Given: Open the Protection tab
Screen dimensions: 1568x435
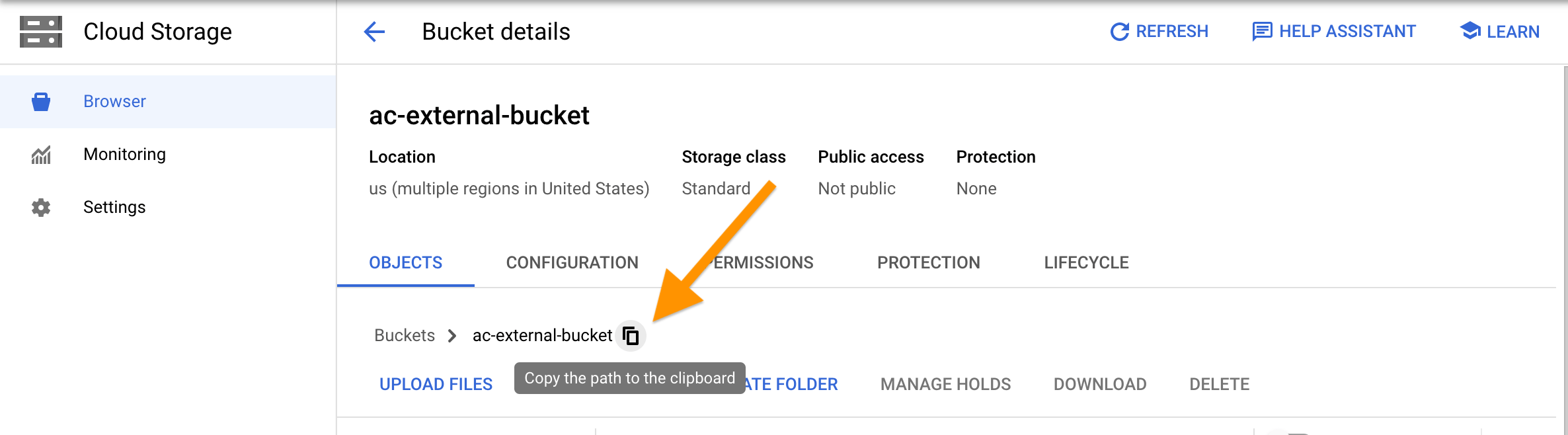Looking at the screenshot, I should click(x=929, y=262).
